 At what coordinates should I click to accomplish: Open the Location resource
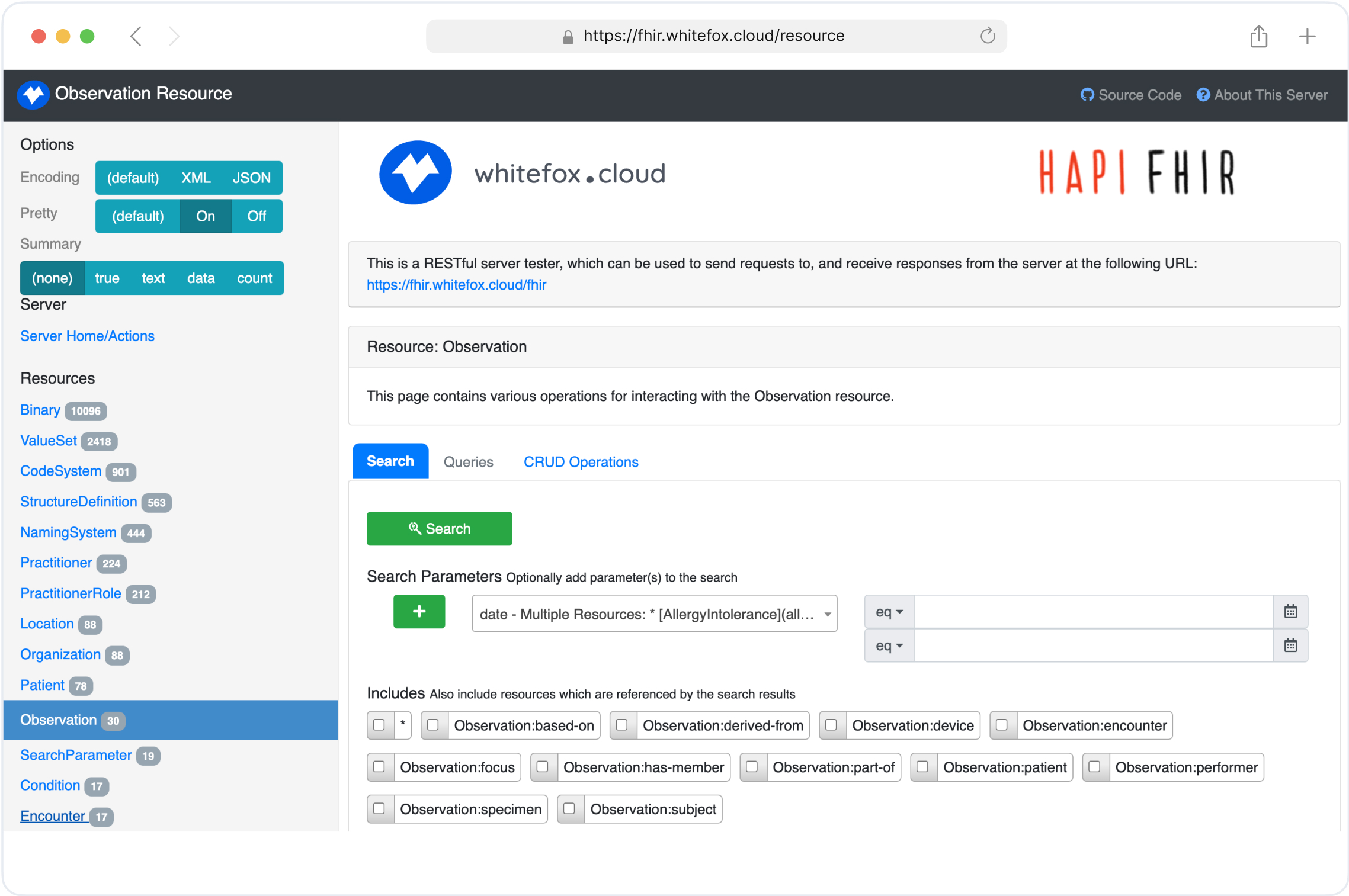(47, 624)
